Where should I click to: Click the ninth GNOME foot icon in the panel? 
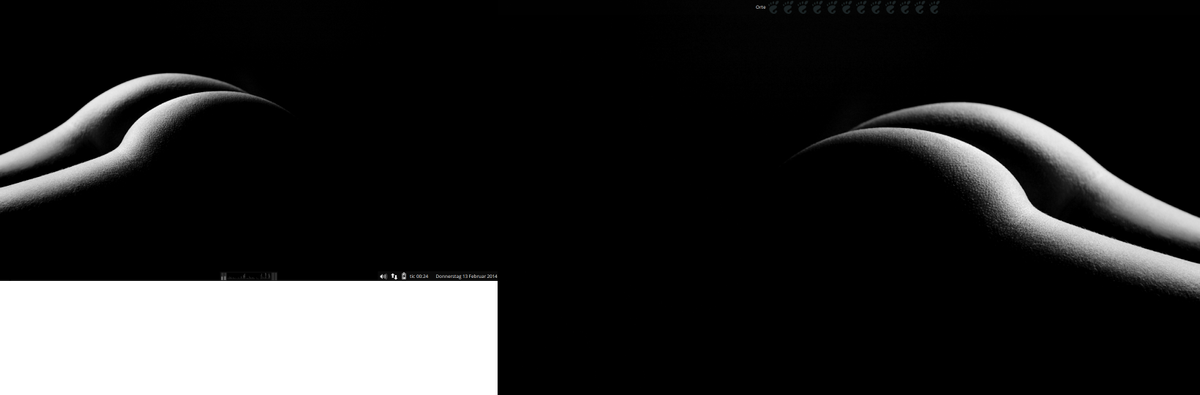click(x=890, y=7)
